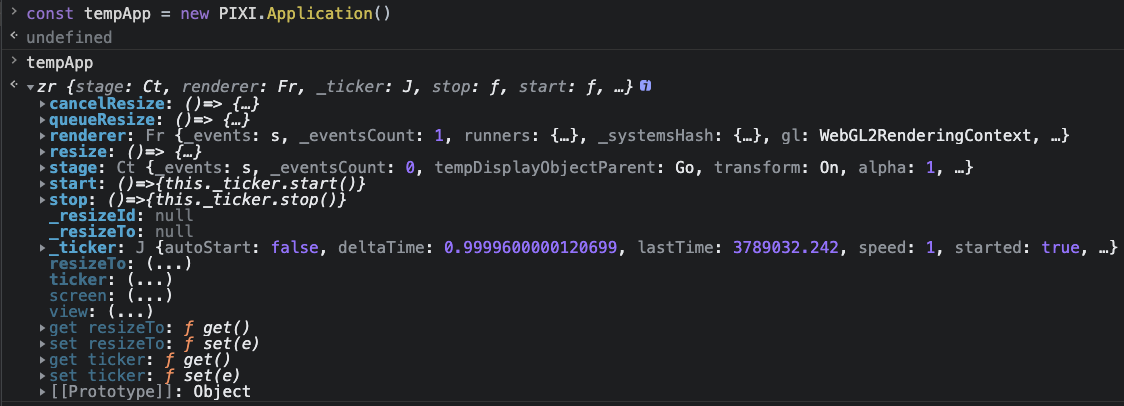The height and width of the screenshot is (406, 1124).
Task: Click the info icon beside the zr object summary
Action: 645,87
